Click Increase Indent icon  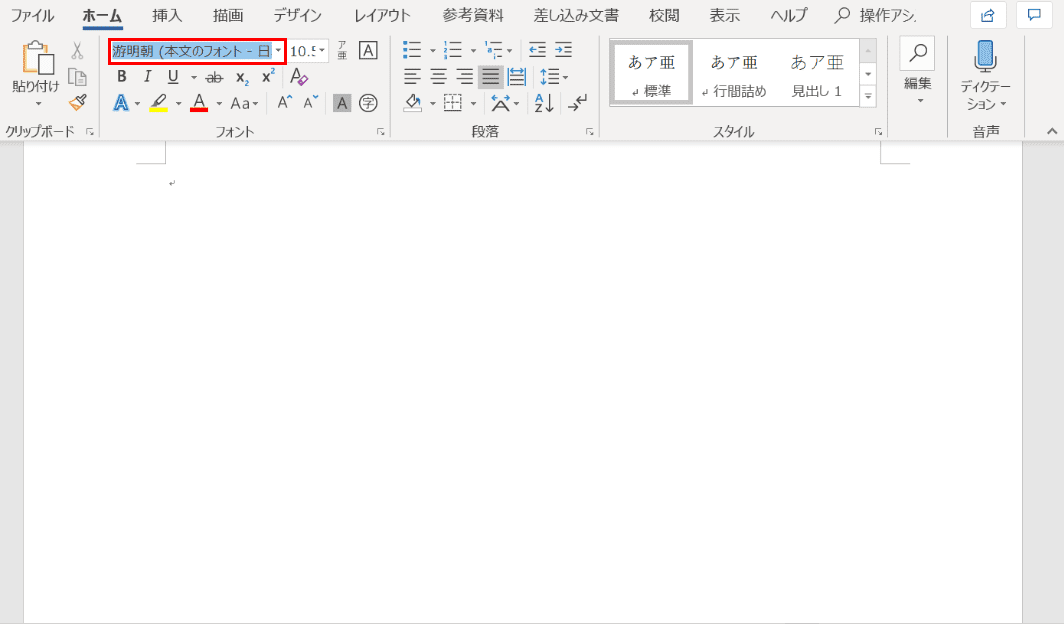(x=563, y=50)
